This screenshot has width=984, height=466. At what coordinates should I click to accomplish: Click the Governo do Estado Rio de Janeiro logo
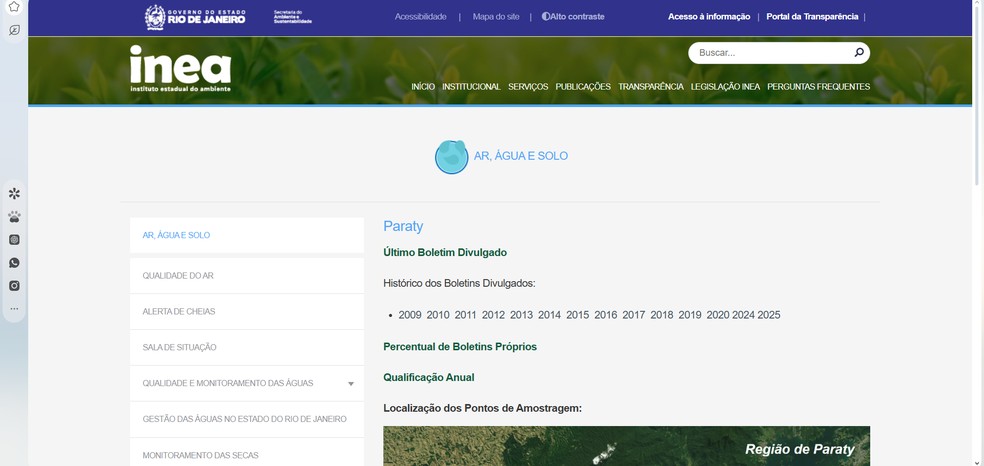195,18
